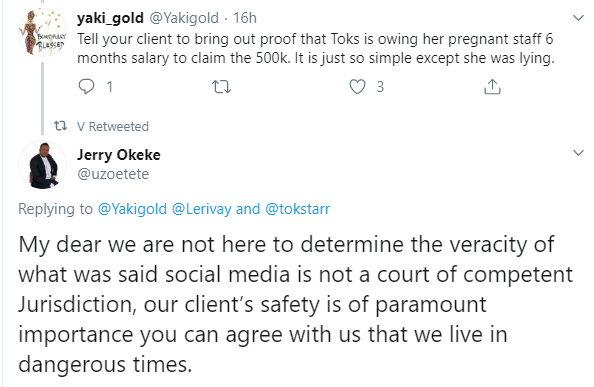
Task: Open share icon on yaki_gold's tweet
Action: pos(492,87)
